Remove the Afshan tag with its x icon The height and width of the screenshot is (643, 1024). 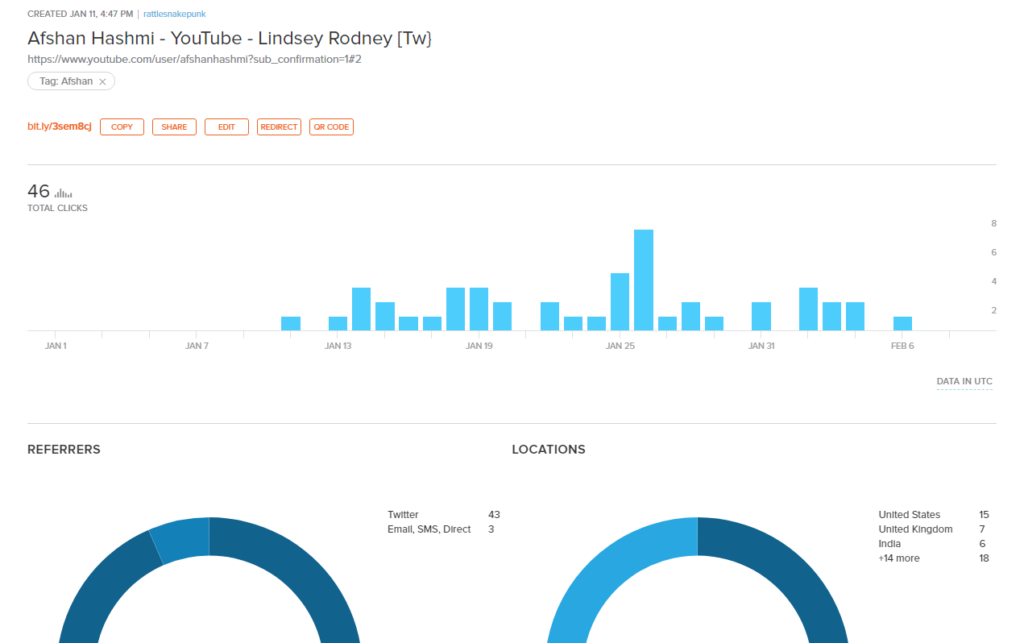pos(103,82)
